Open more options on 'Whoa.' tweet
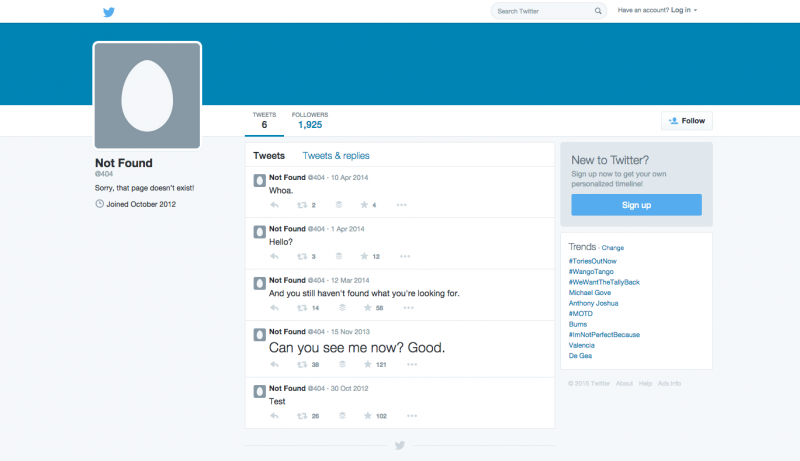 [402, 205]
